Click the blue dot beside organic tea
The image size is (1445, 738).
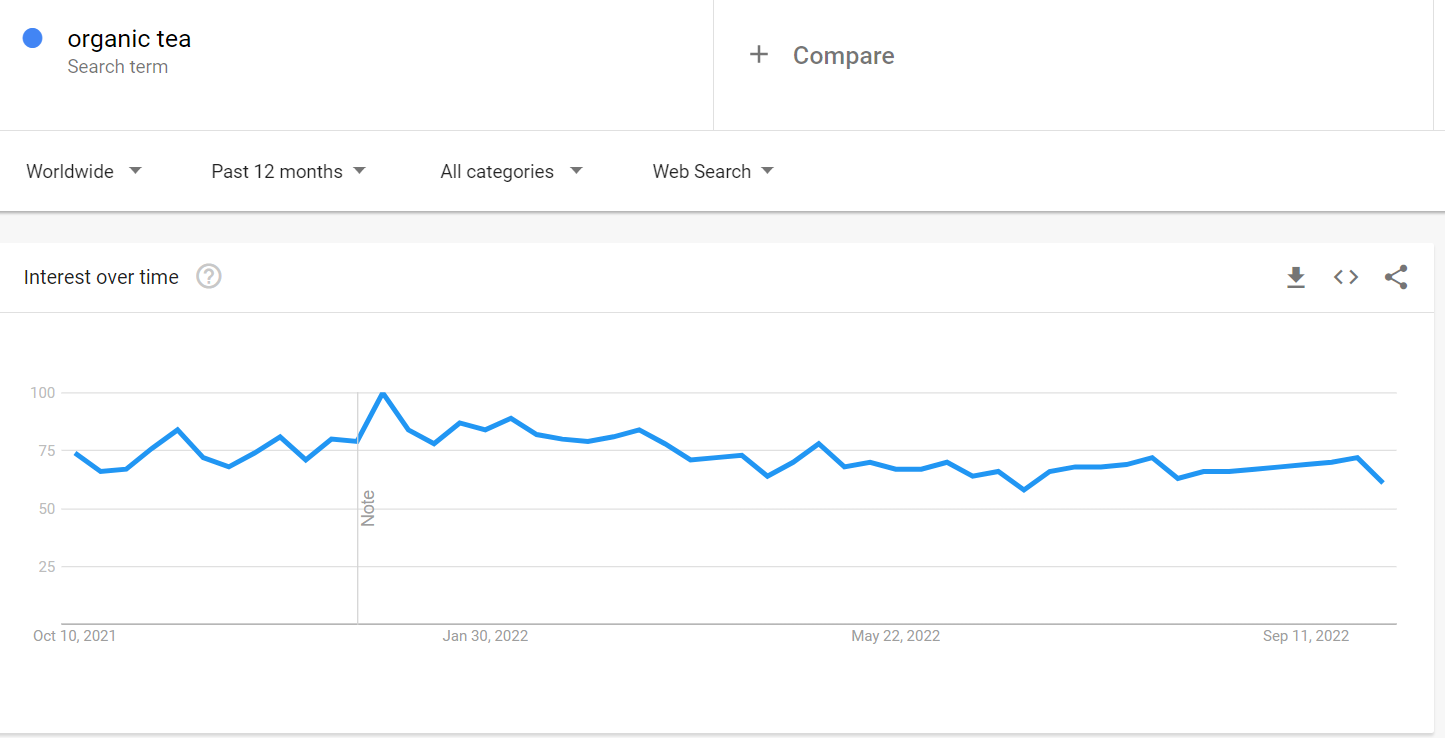[32, 38]
